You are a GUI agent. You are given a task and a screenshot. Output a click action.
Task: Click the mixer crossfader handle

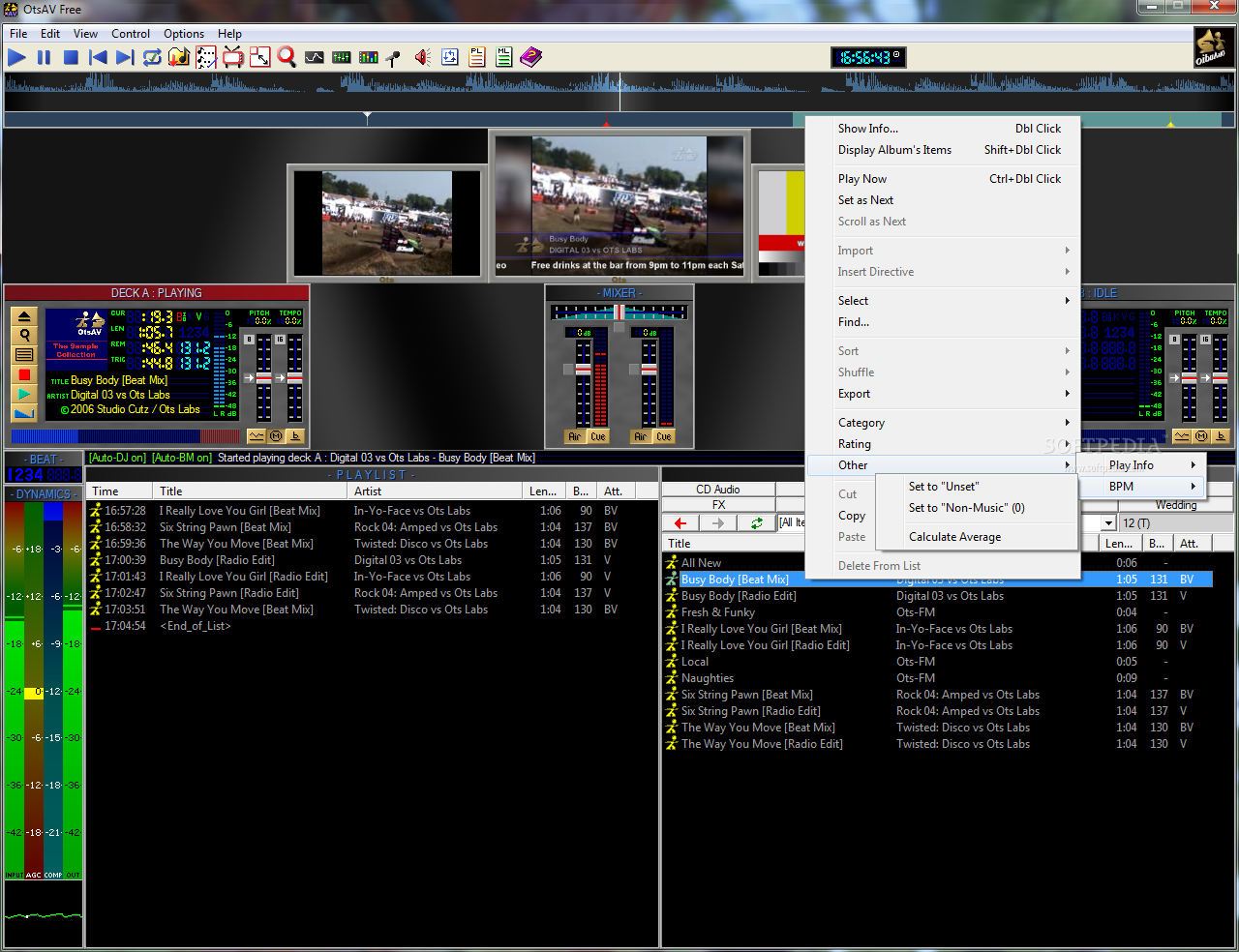[619, 312]
